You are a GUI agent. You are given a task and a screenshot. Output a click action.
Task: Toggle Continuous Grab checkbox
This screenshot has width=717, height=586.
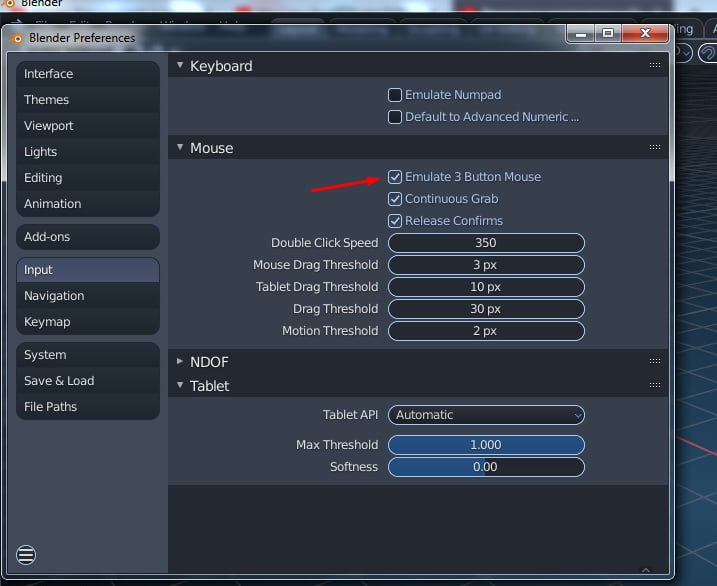[395, 199]
